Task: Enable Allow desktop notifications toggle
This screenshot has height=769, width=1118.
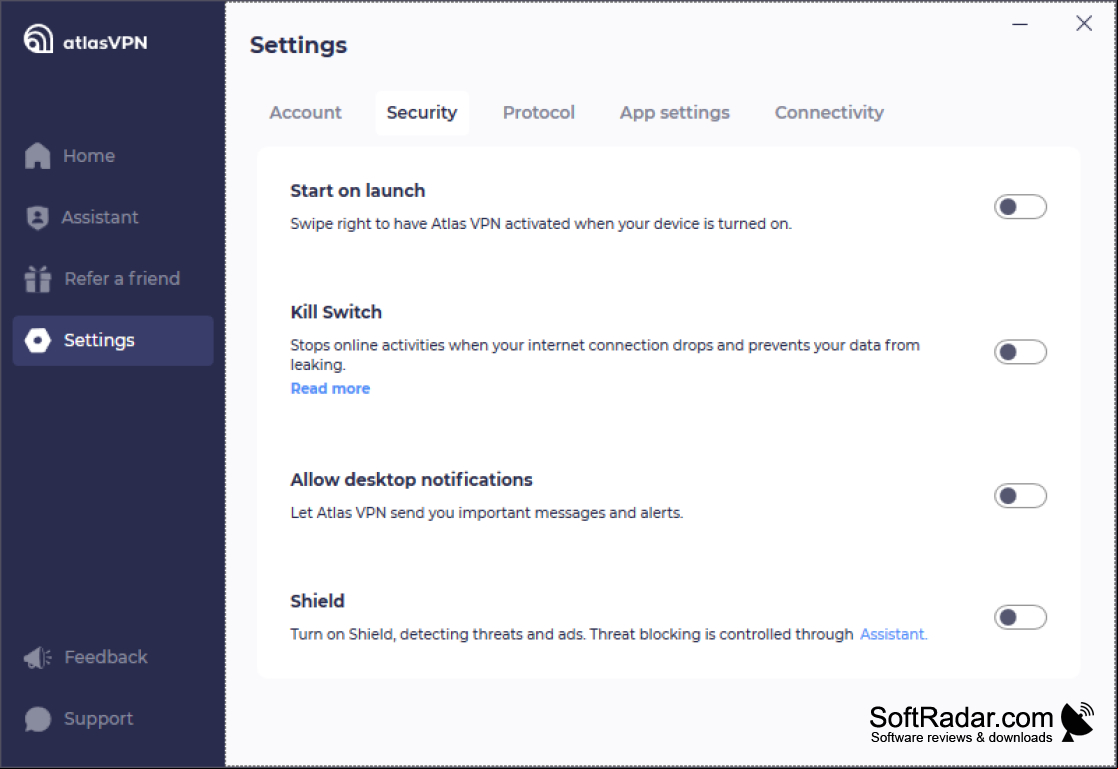Action: point(1020,496)
